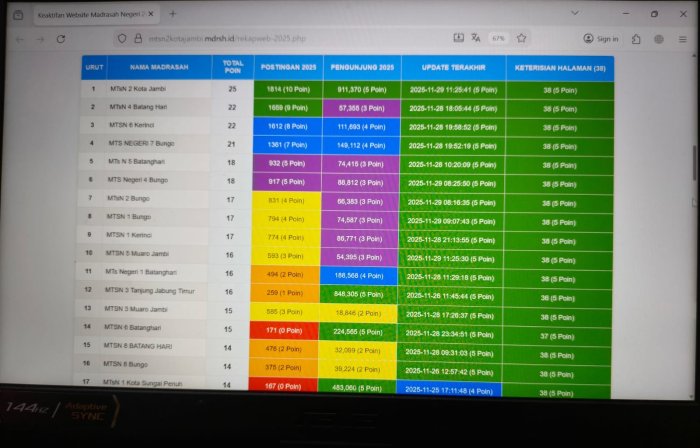Open a new browser tab
The height and width of the screenshot is (448, 700).
click(173, 15)
